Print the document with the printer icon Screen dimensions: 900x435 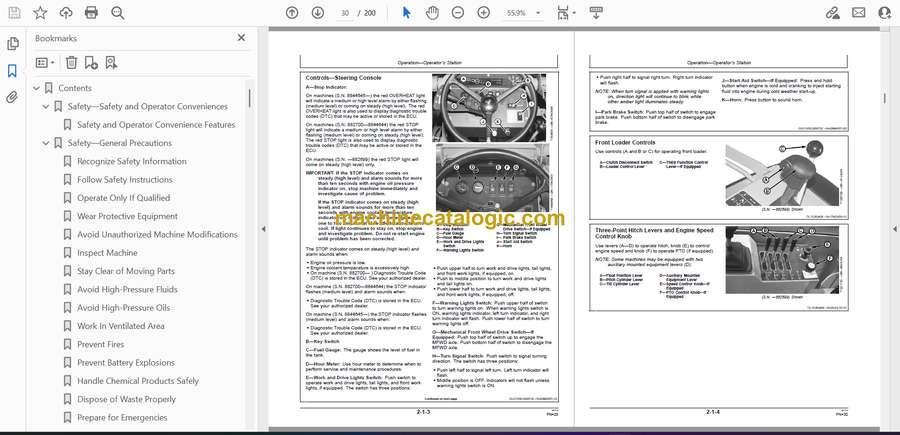click(91, 13)
